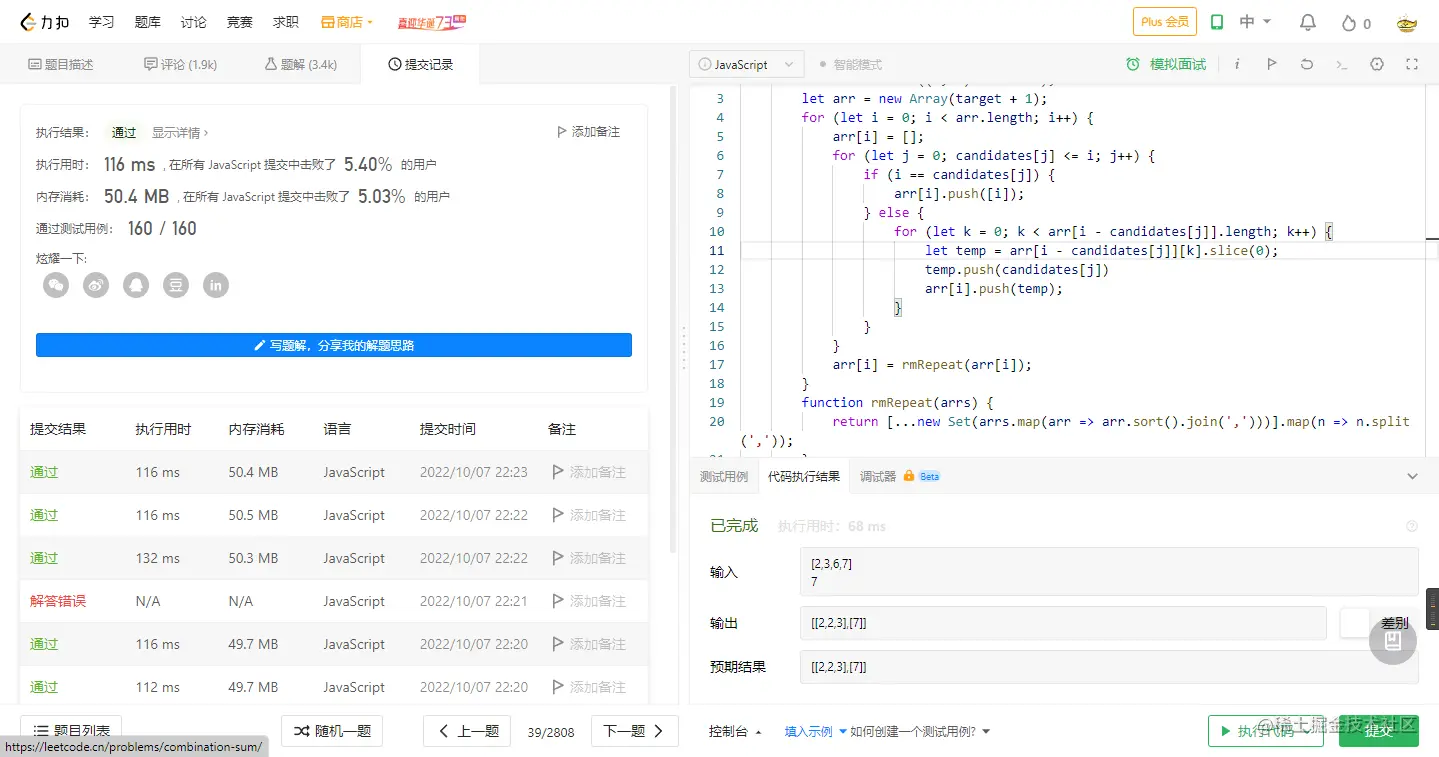Image resolution: width=1439 pixels, height=757 pixels.
Task: Open 题库 in top navigation
Action: pyautogui.click(x=147, y=22)
